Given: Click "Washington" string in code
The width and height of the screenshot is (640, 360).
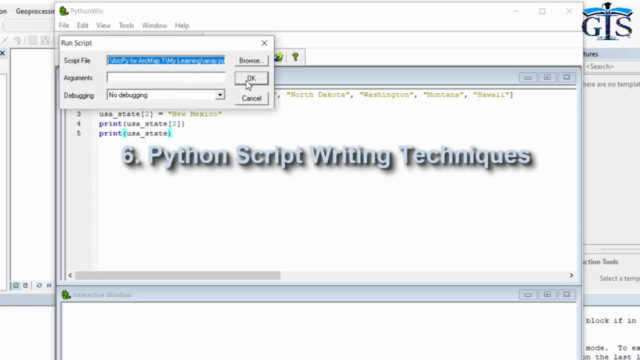Looking at the screenshot, I should [x=386, y=94].
